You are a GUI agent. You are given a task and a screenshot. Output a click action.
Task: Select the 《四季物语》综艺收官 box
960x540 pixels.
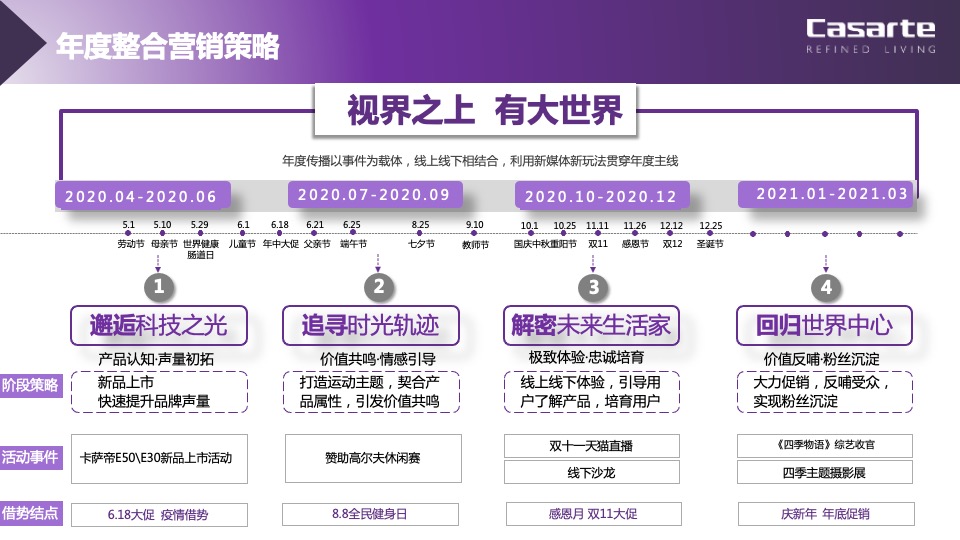point(825,446)
